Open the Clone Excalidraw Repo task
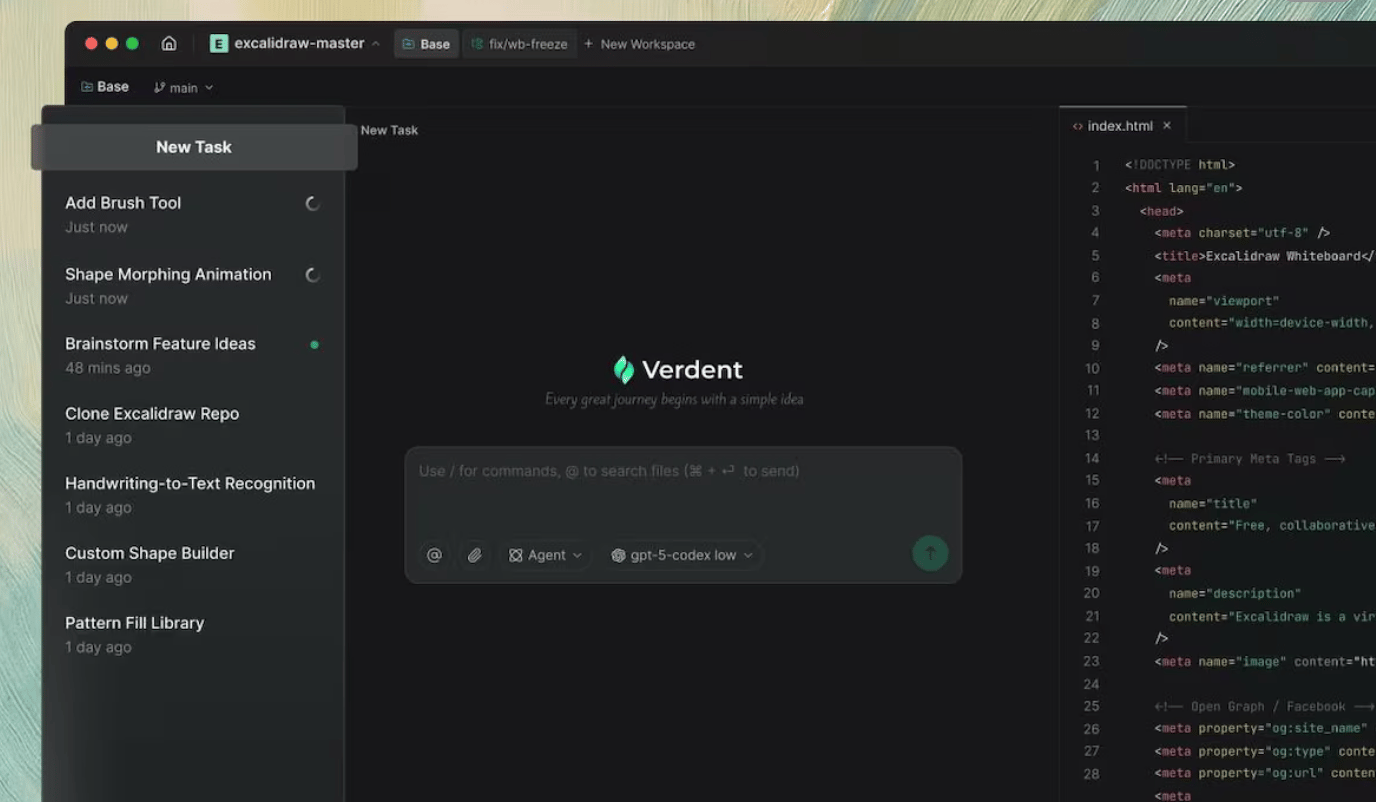This screenshot has width=1376, height=802. click(193, 425)
